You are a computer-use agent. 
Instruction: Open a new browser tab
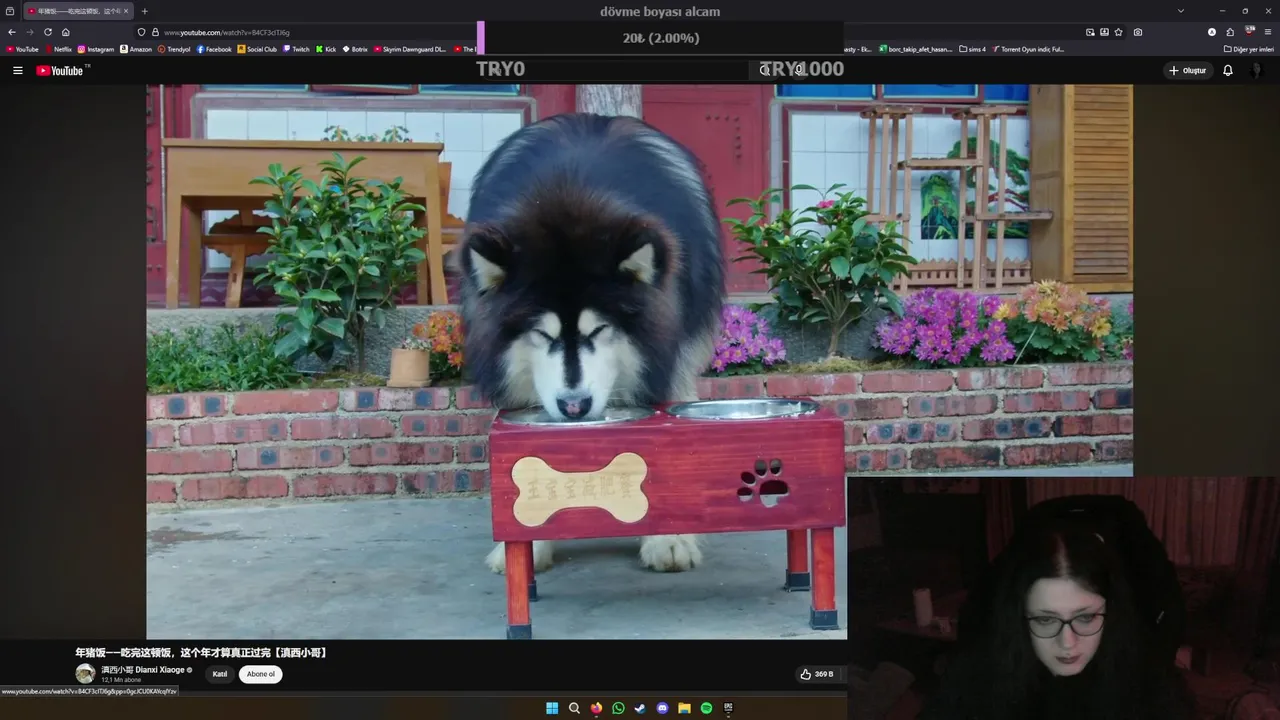pyautogui.click(x=144, y=11)
